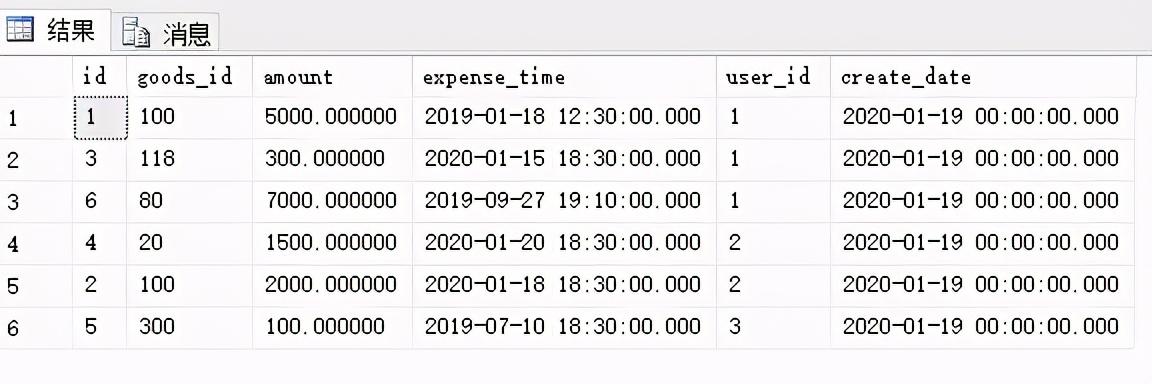This screenshot has width=1152, height=384.
Task: Click the amount cell 5000.000000
Action: point(332,117)
